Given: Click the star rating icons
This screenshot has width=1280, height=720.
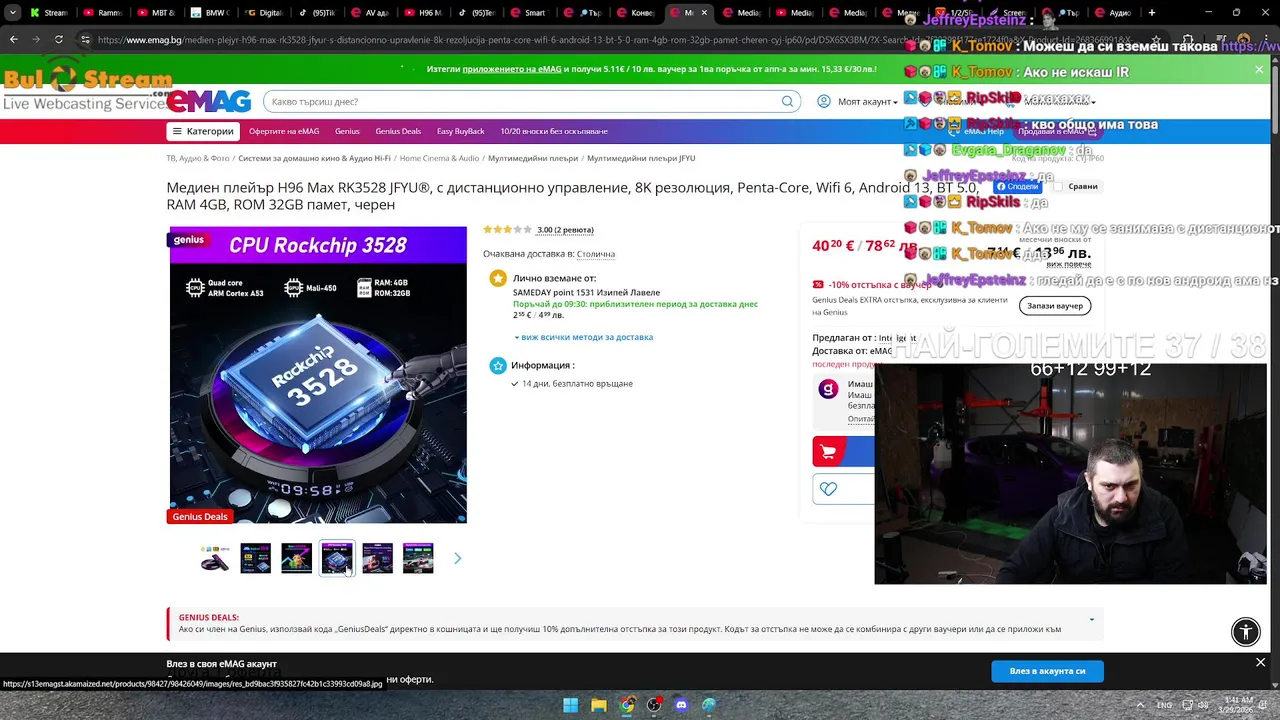Looking at the screenshot, I should click(507, 230).
